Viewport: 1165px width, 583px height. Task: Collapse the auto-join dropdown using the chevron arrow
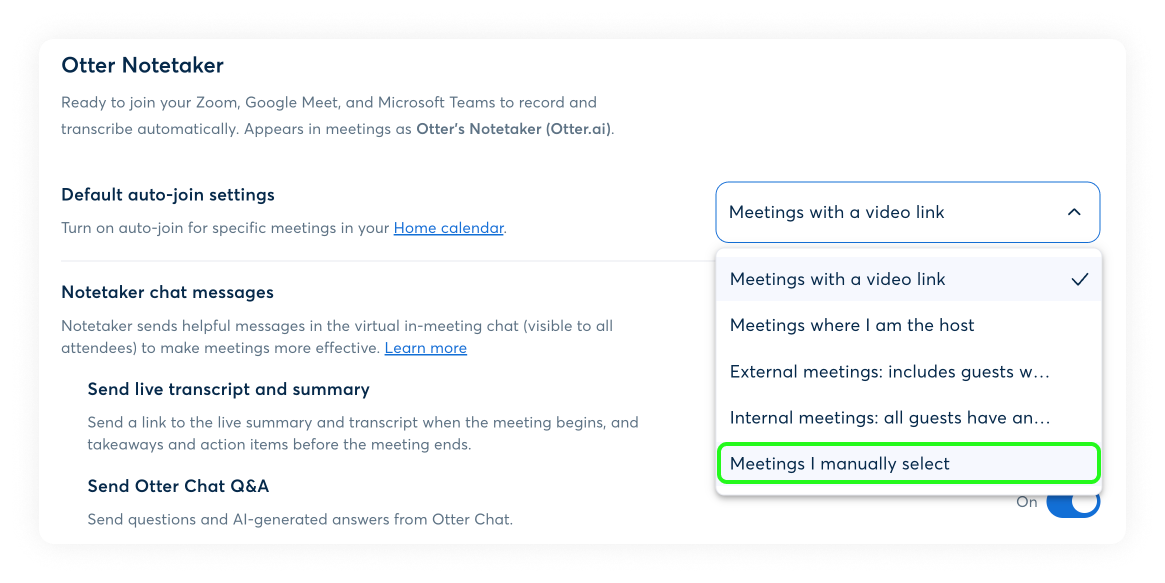coord(1073,212)
